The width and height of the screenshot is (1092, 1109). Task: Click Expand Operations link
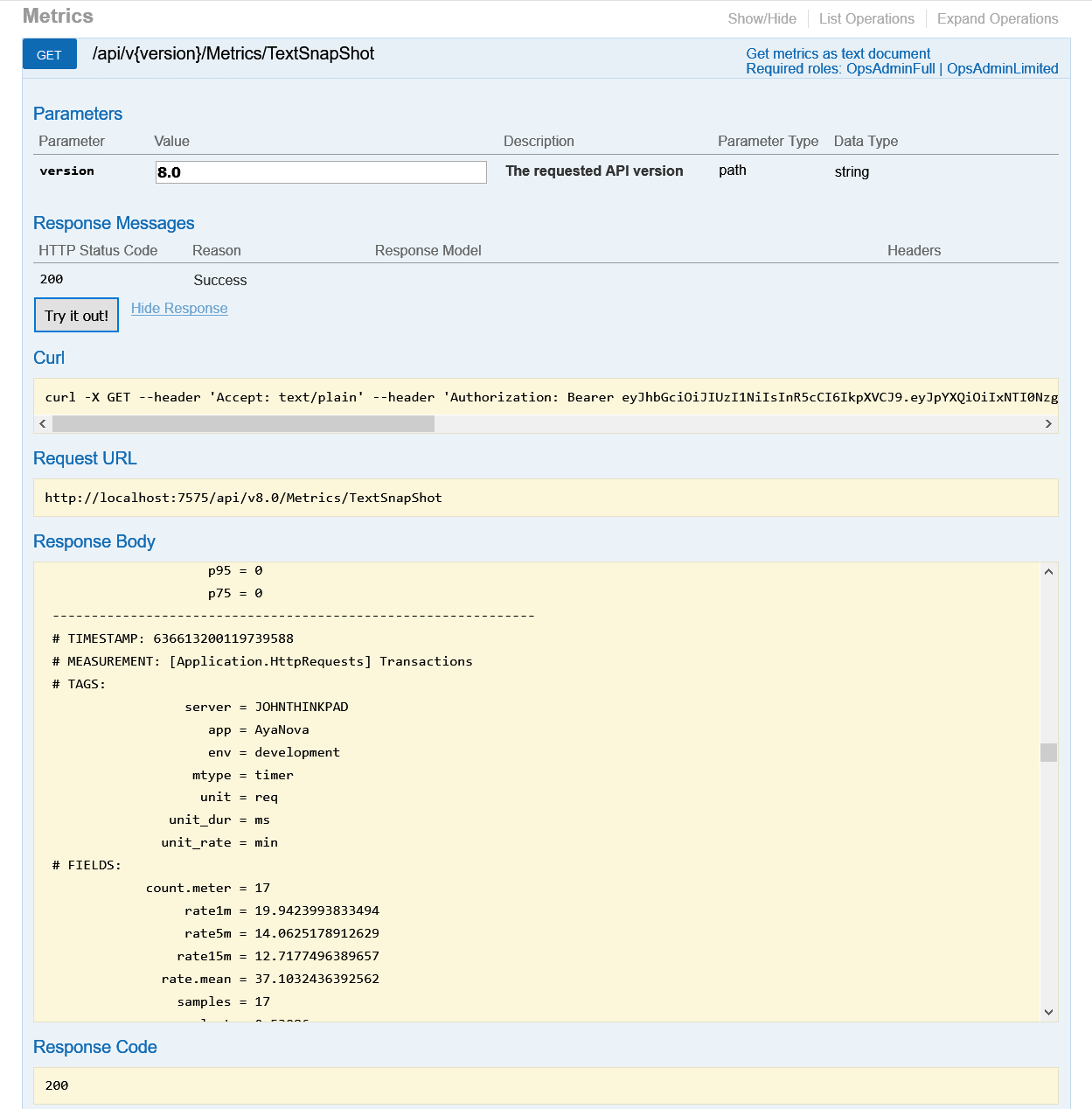click(998, 18)
